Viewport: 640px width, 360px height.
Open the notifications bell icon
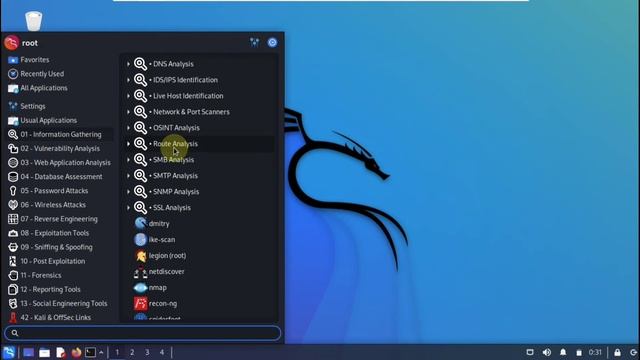tap(563, 352)
